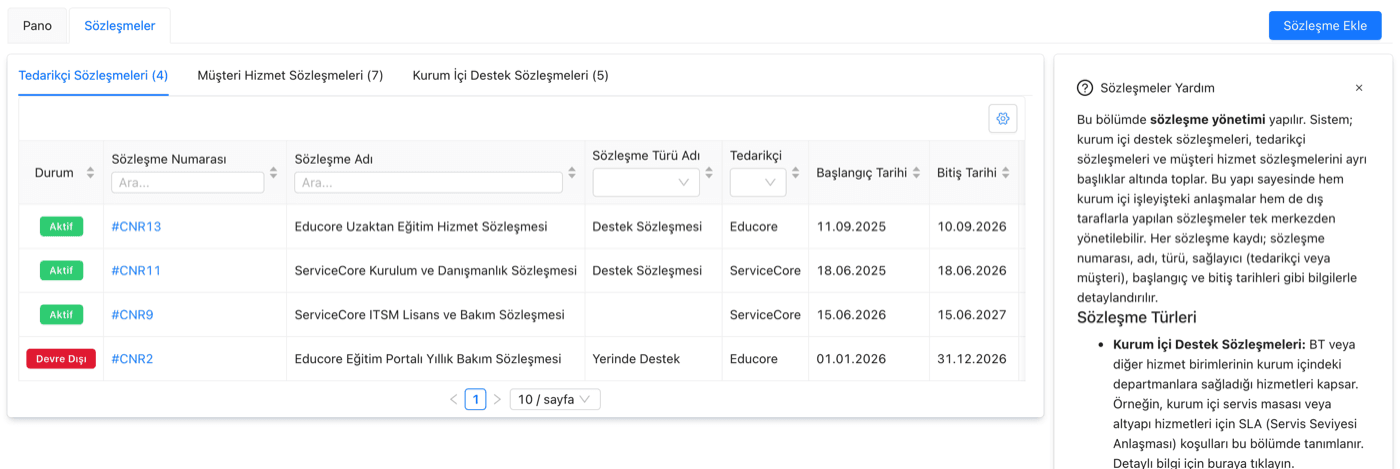Click Educore supplier in #CNR13 row
The width and height of the screenshot is (1400, 469).
tap(754, 227)
